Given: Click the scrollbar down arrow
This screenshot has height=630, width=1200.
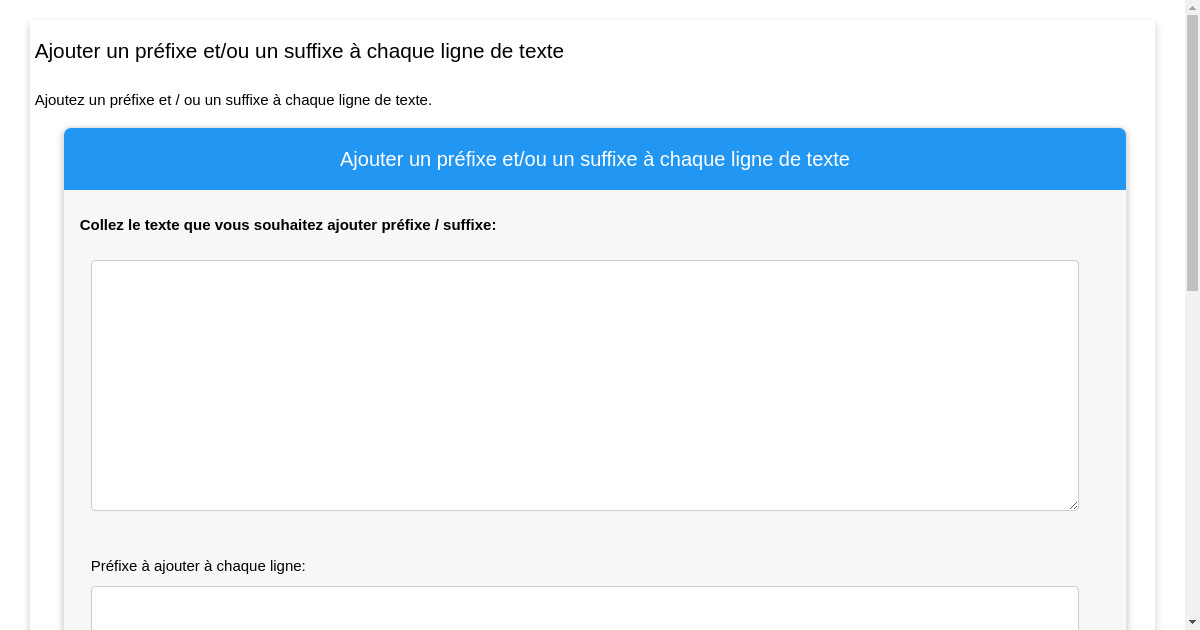Looking at the screenshot, I should [x=1193, y=622].
